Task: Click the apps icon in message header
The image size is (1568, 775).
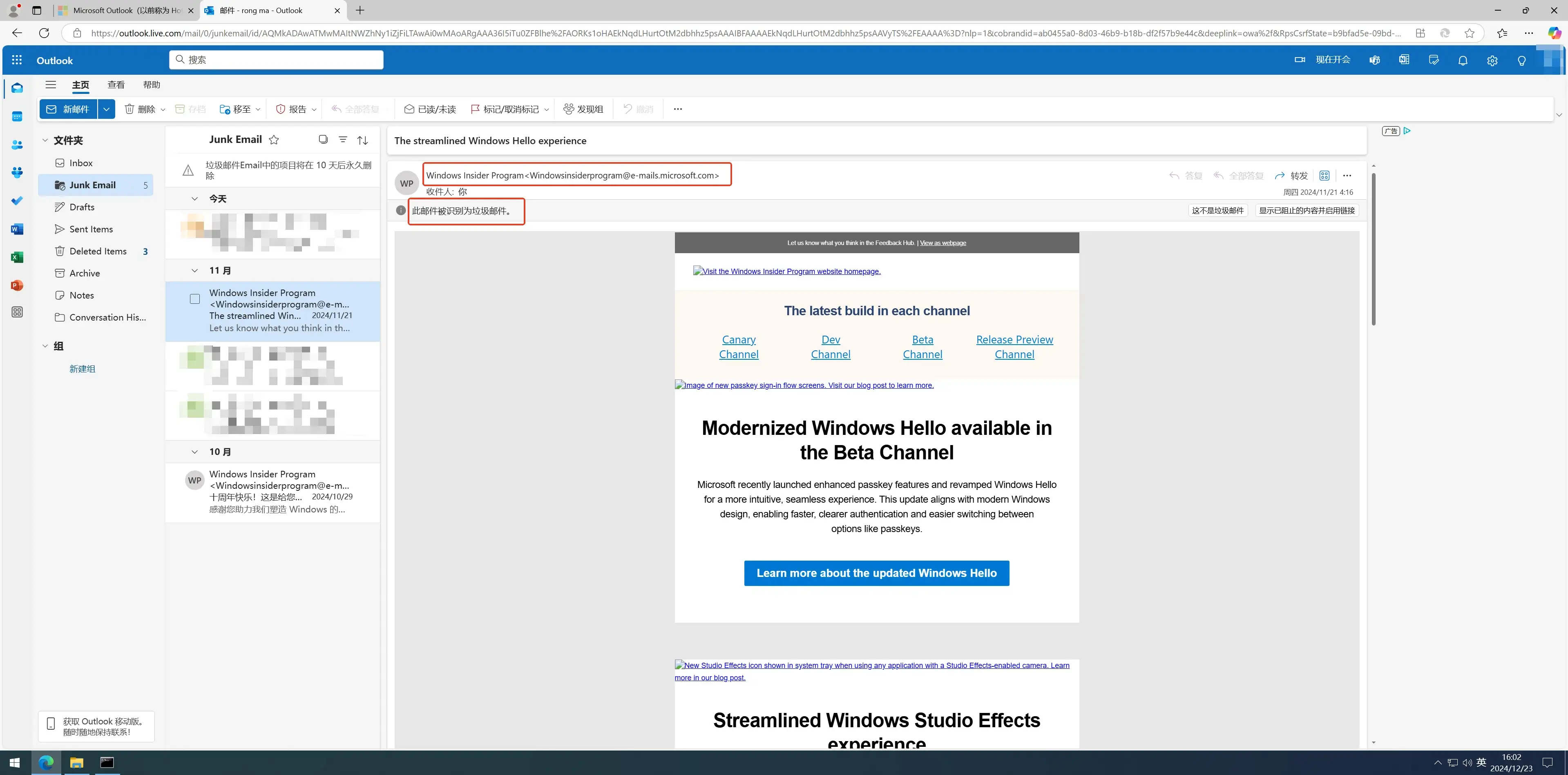Action: 1324,175
